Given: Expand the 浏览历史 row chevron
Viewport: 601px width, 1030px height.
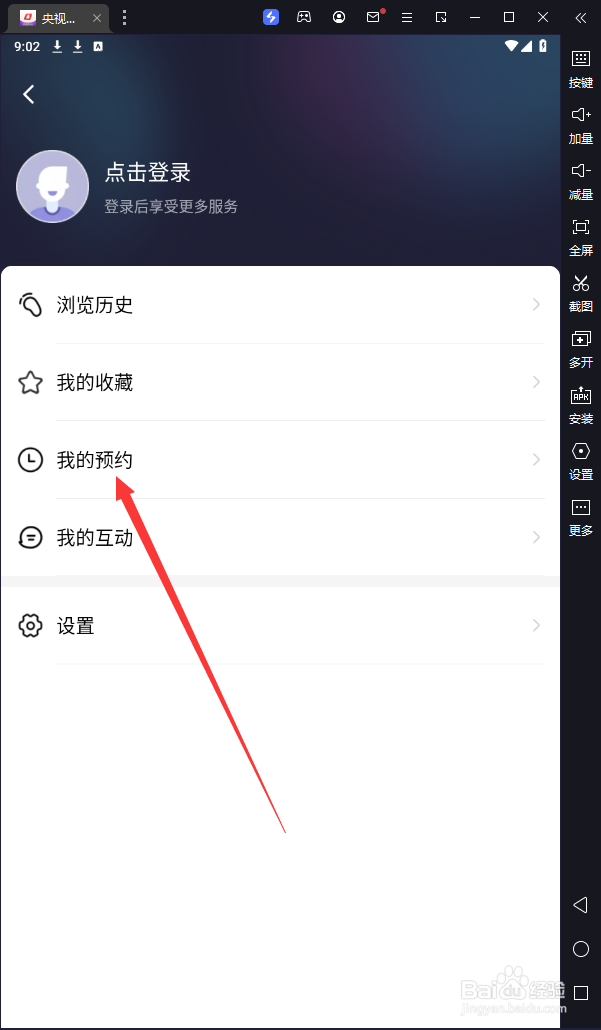Looking at the screenshot, I should pos(537,305).
